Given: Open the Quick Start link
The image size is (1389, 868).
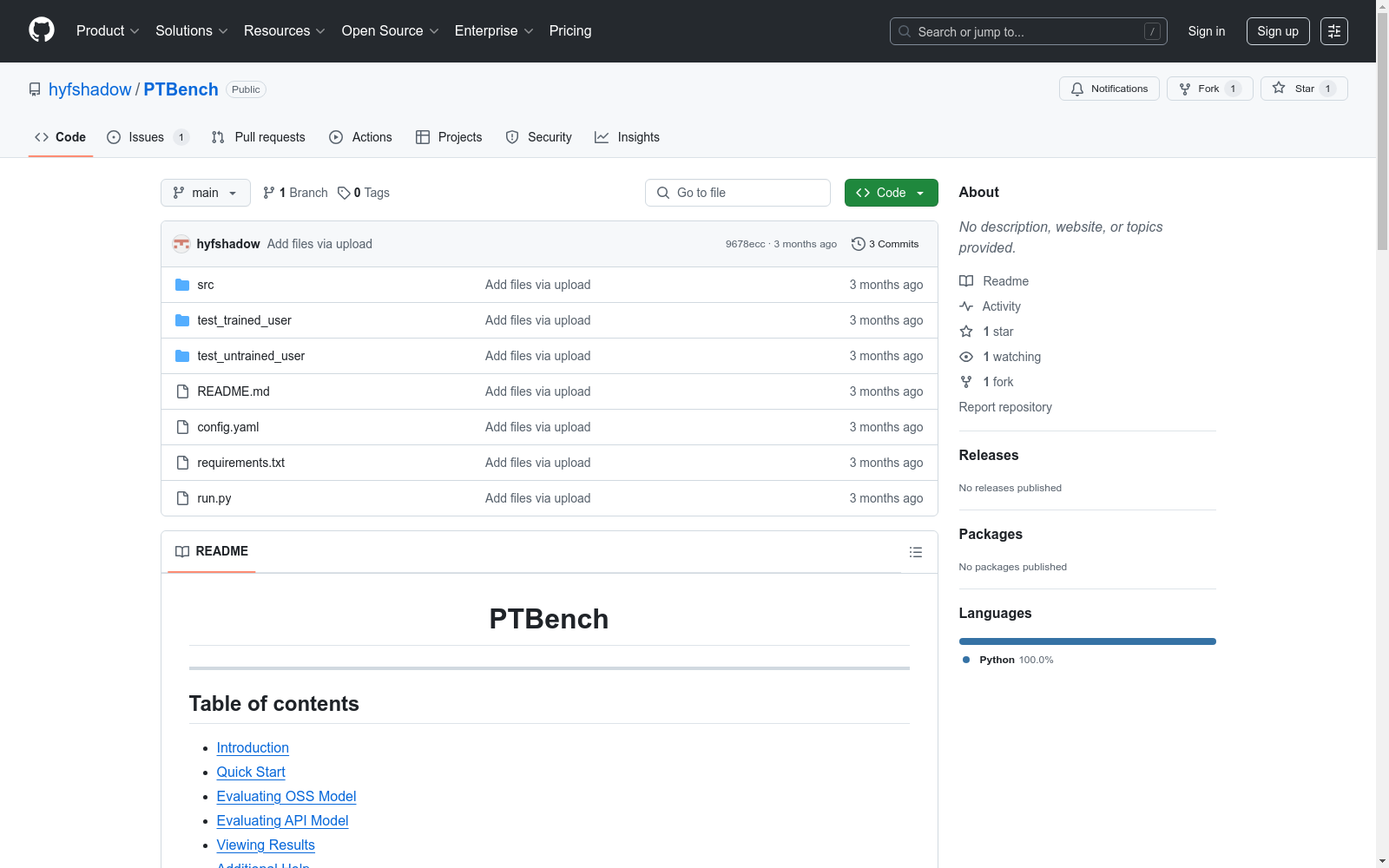Looking at the screenshot, I should coord(251,772).
